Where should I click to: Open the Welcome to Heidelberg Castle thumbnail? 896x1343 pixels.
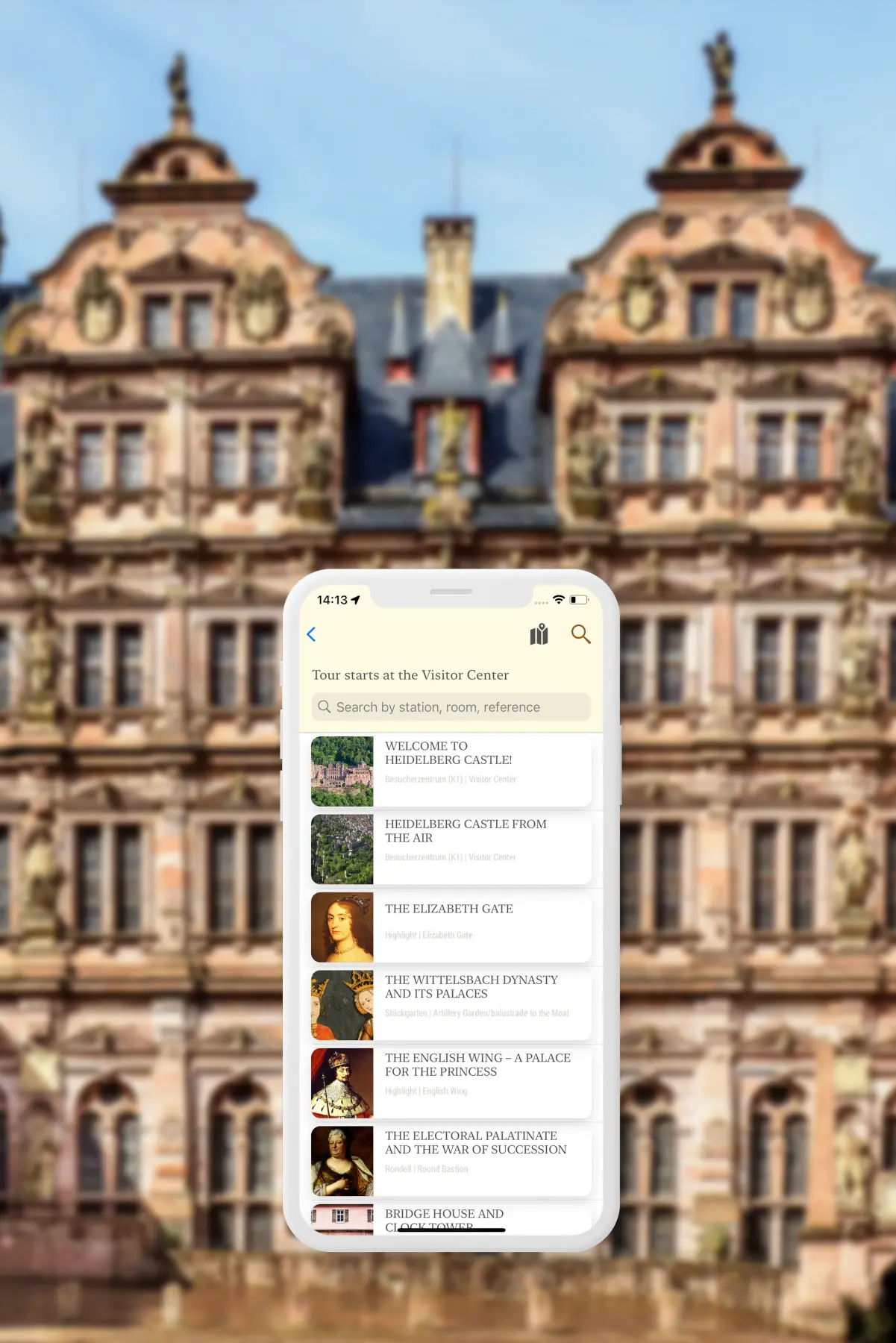click(342, 771)
